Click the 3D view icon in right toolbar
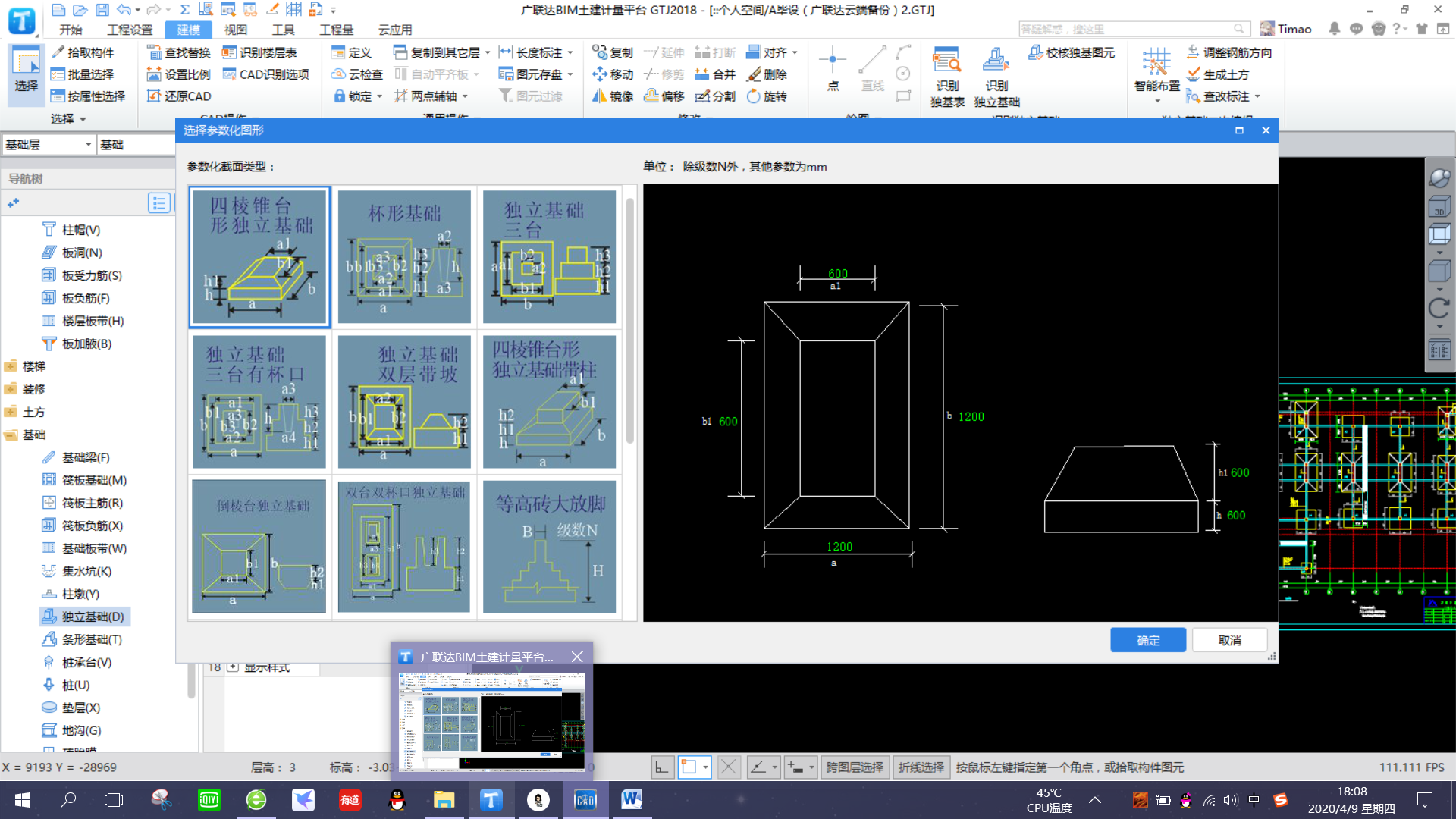Screen dimensions: 1456x819 coord(1439,207)
